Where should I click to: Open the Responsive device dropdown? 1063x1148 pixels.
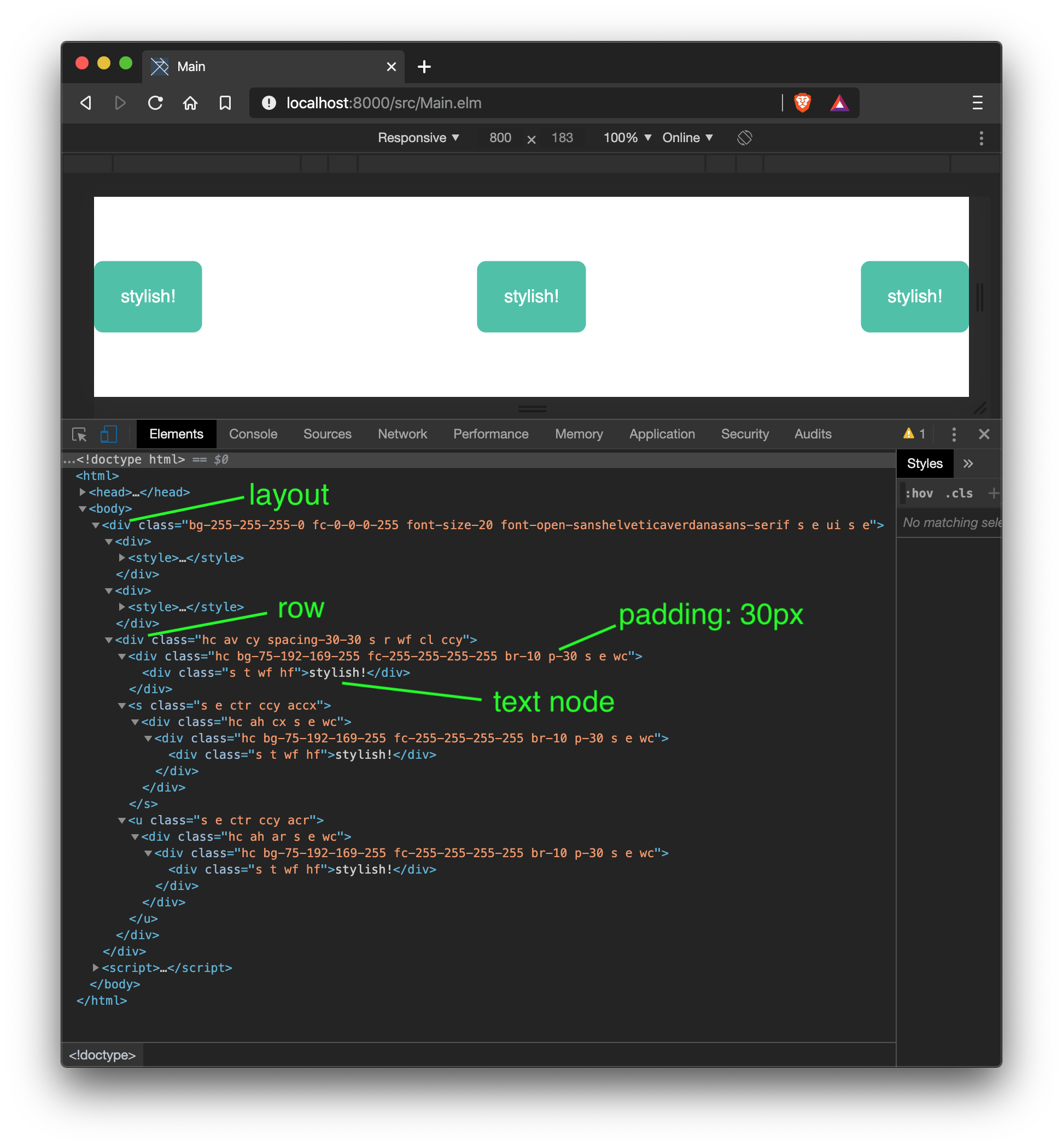coord(418,137)
